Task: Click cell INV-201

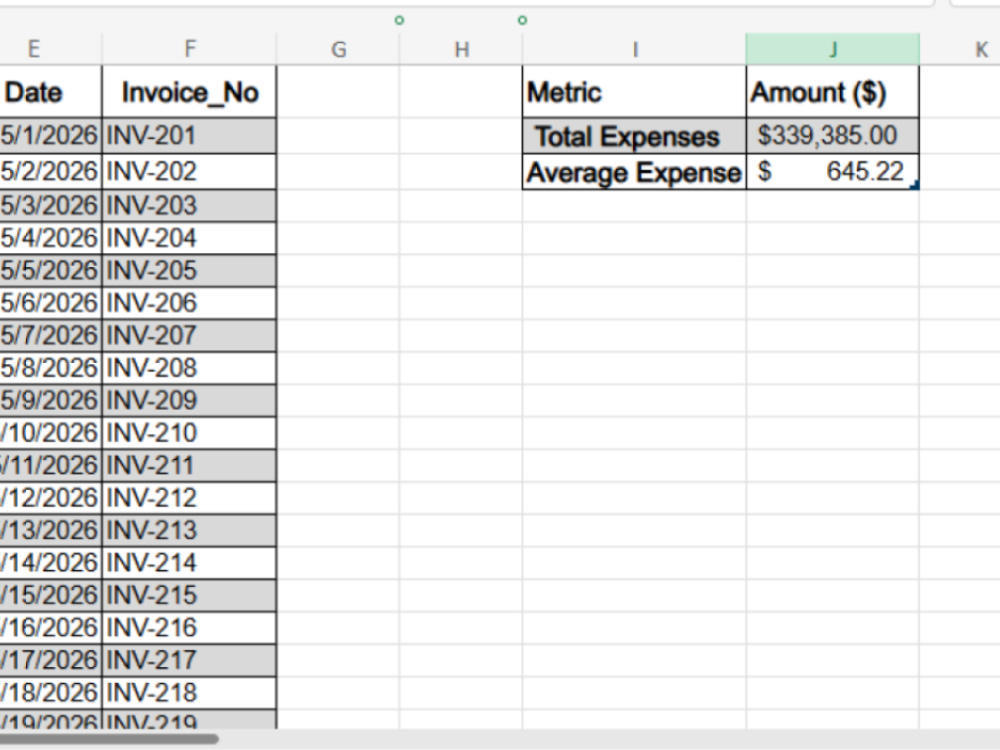Action: coord(189,136)
